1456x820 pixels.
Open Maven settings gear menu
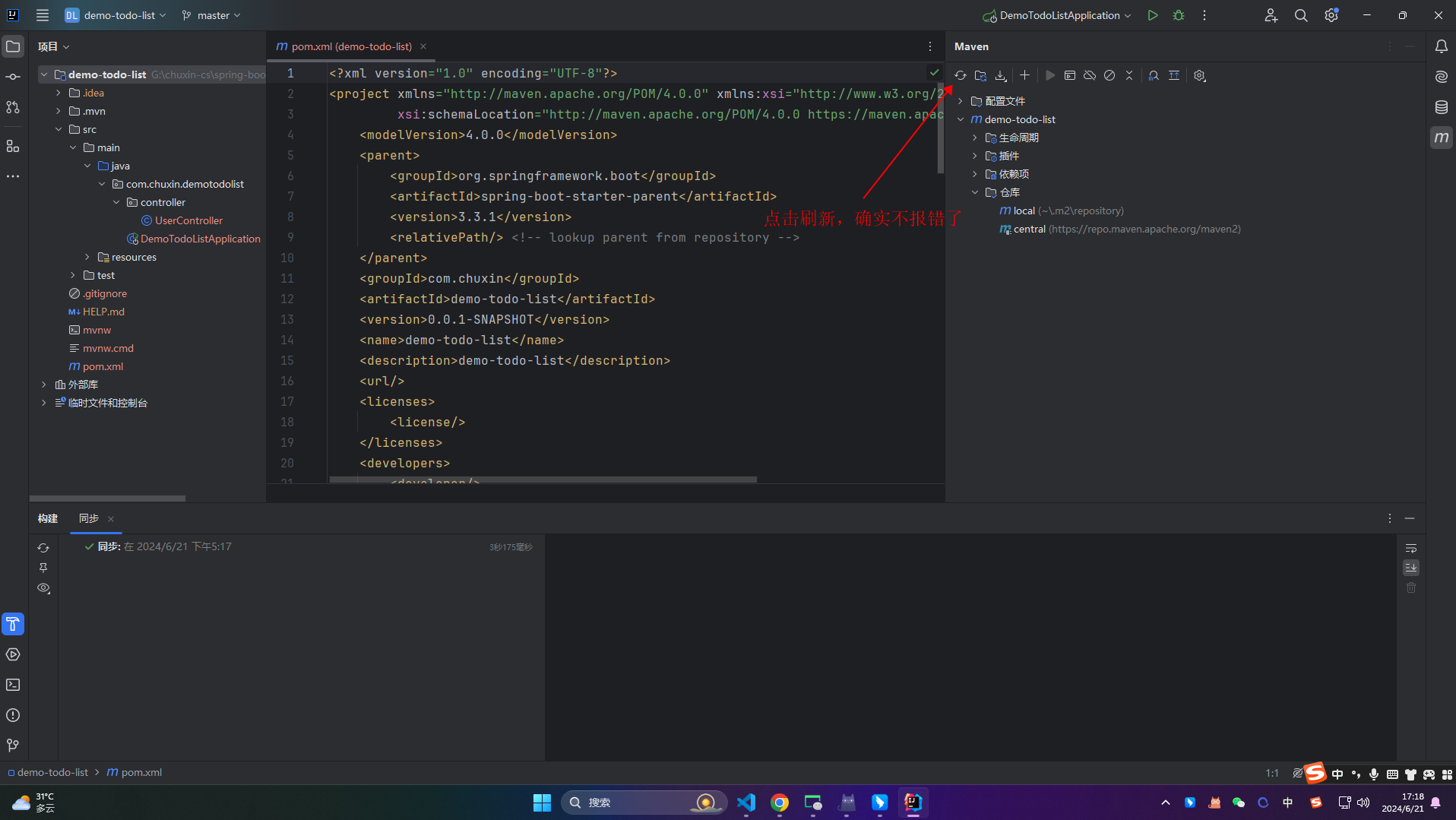click(1200, 75)
